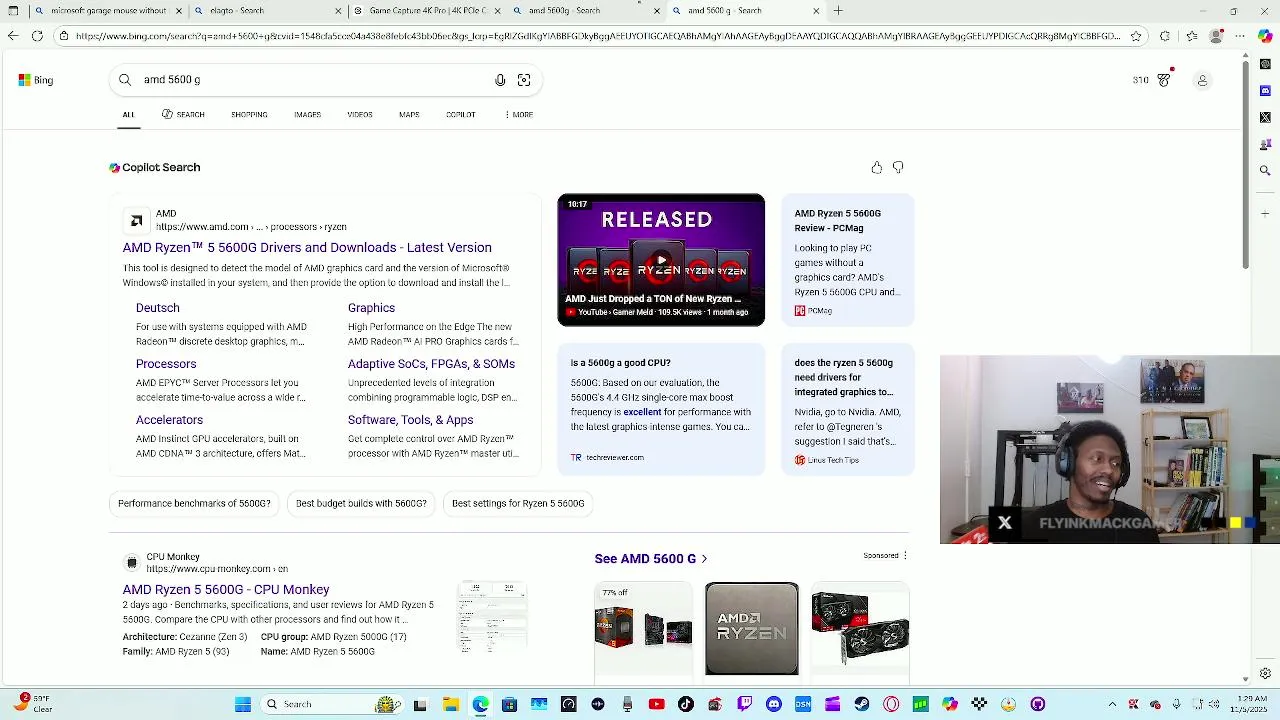Open the Deutsch sublink
The width and height of the screenshot is (1280, 720).
[x=158, y=308]
